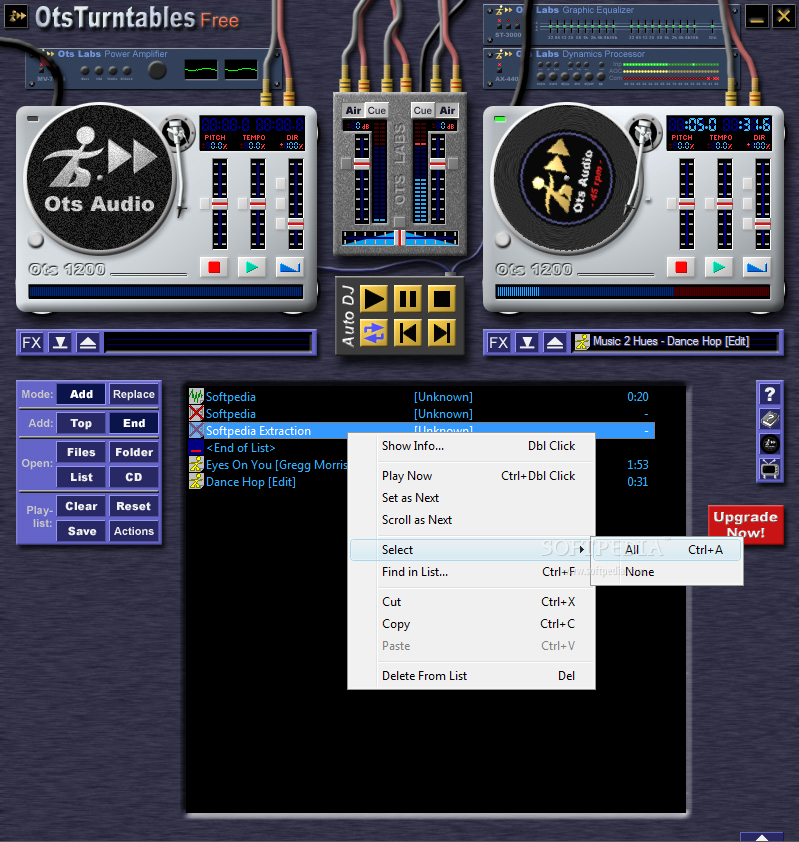The width and height of the screenshot is (799, 842).
Task: Open FX for the left deck
Action: coord(32,343)
